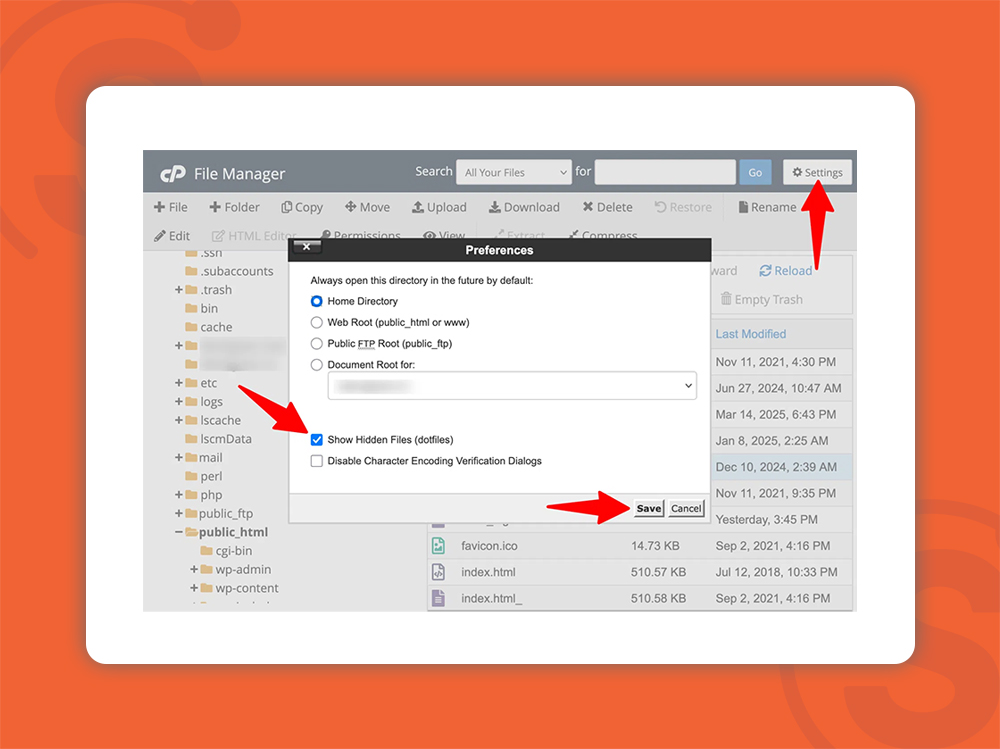Uncheck Show Hidden Files (dotfiles)
This screenshot has width=1000, height=749.
(x=316, y=440)
